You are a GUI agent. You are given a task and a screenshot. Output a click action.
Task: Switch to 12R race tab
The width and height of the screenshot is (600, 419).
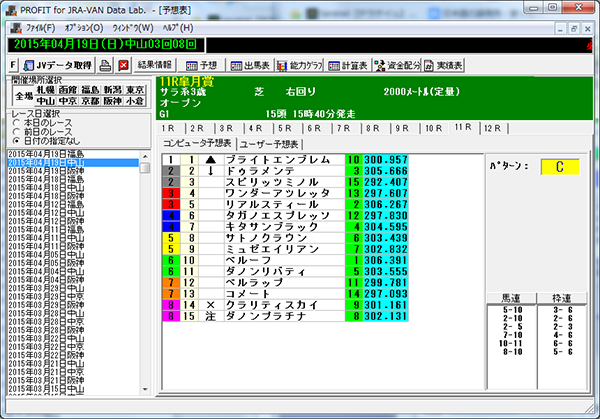pos(493,129)
